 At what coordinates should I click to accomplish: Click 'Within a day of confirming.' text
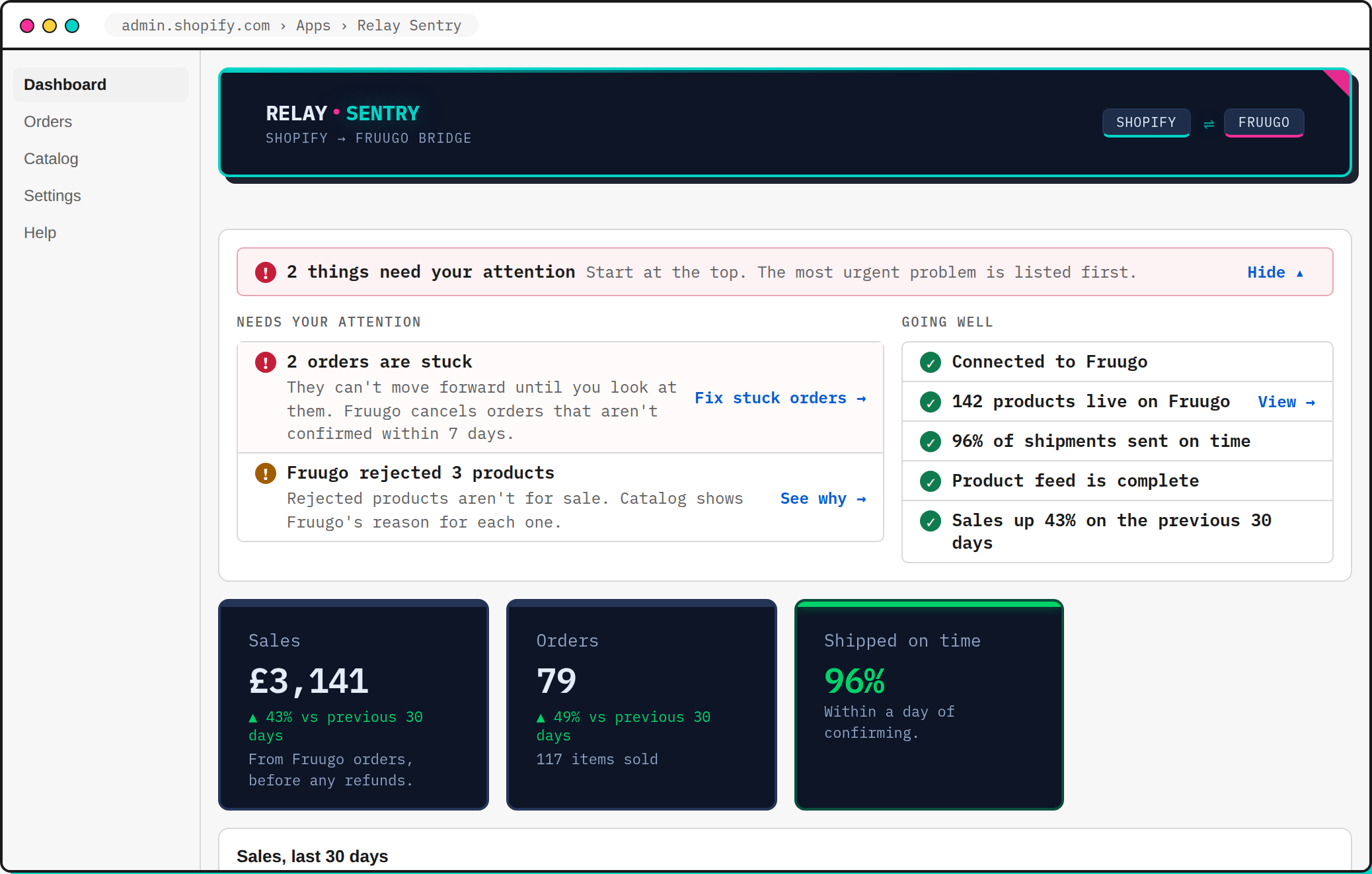tap(890, 722)
